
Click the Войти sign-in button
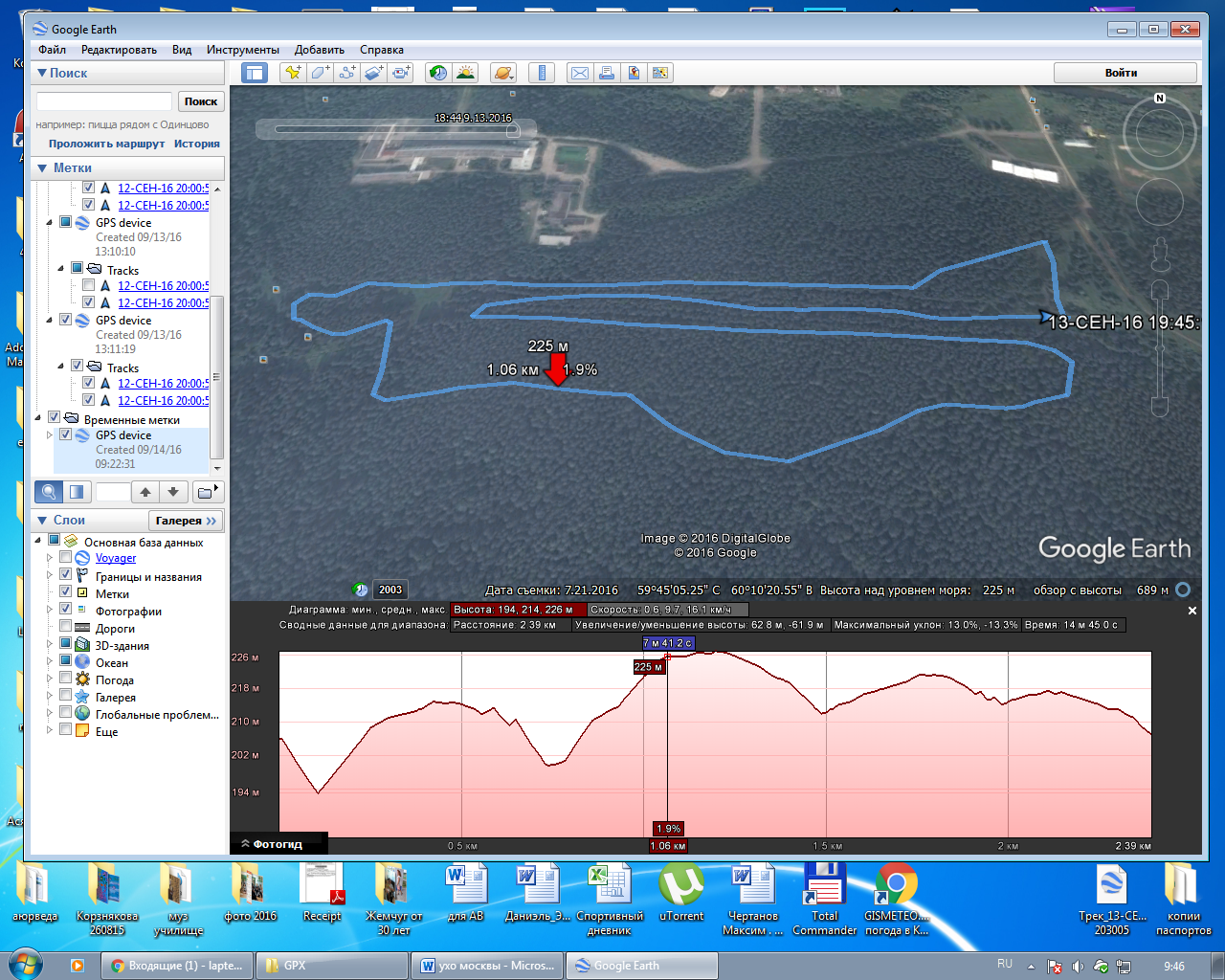(1125, 73)
